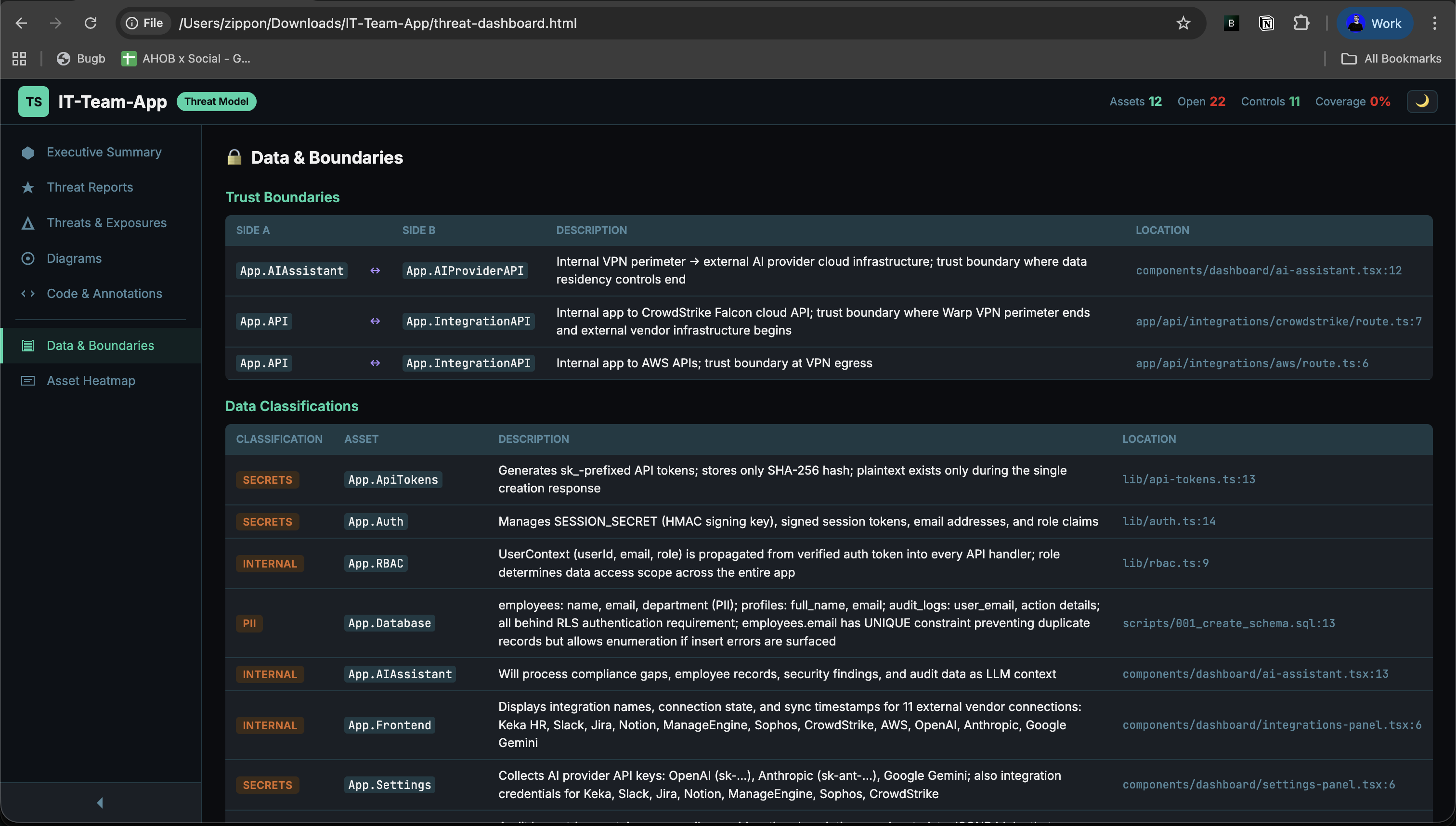The width and height of the screenshot is (1456, 826).
Task: Collapse the sidebar with the chevron button
Action: click(x=100, y=802)
